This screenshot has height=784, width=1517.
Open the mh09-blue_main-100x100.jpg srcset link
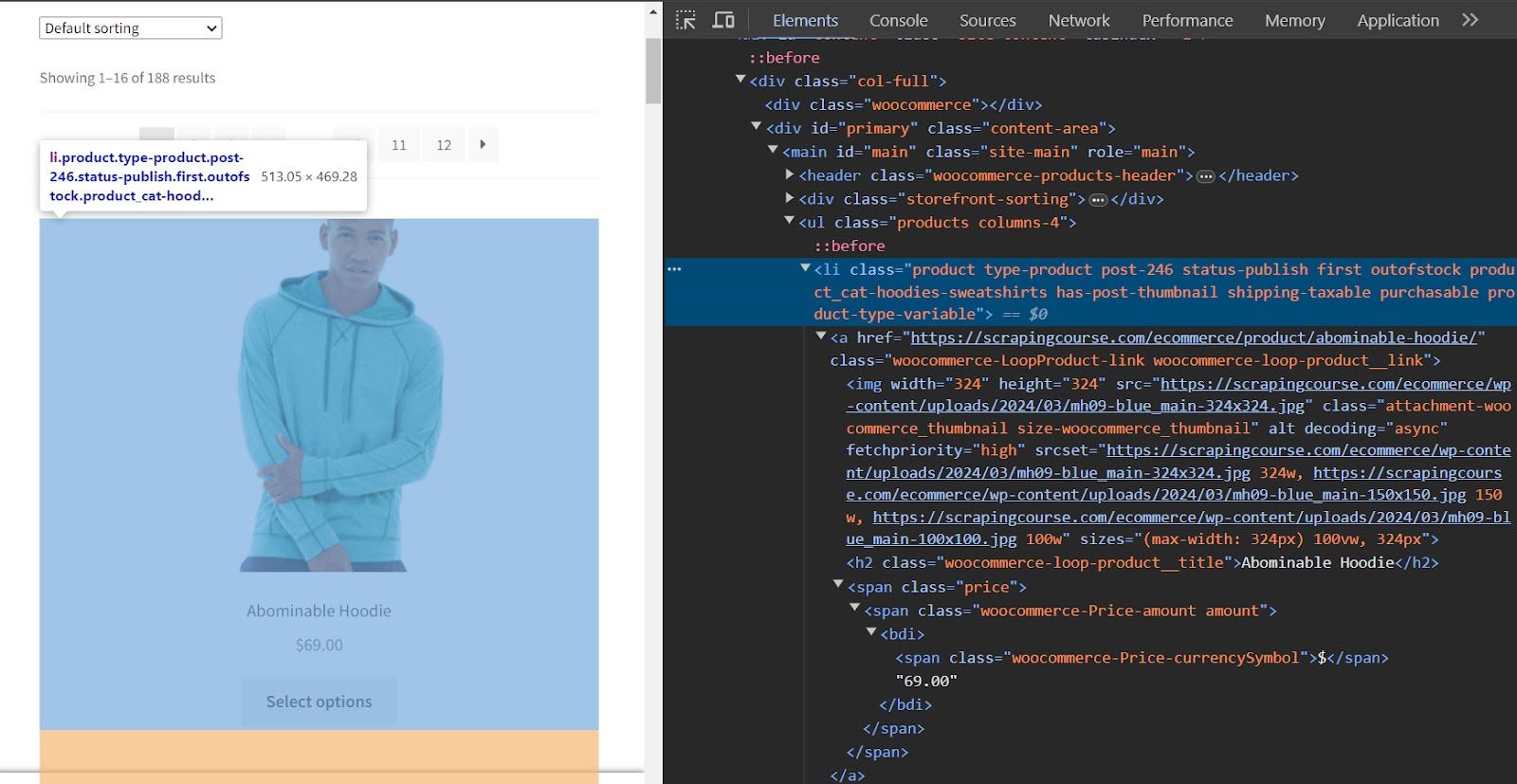1179,528
